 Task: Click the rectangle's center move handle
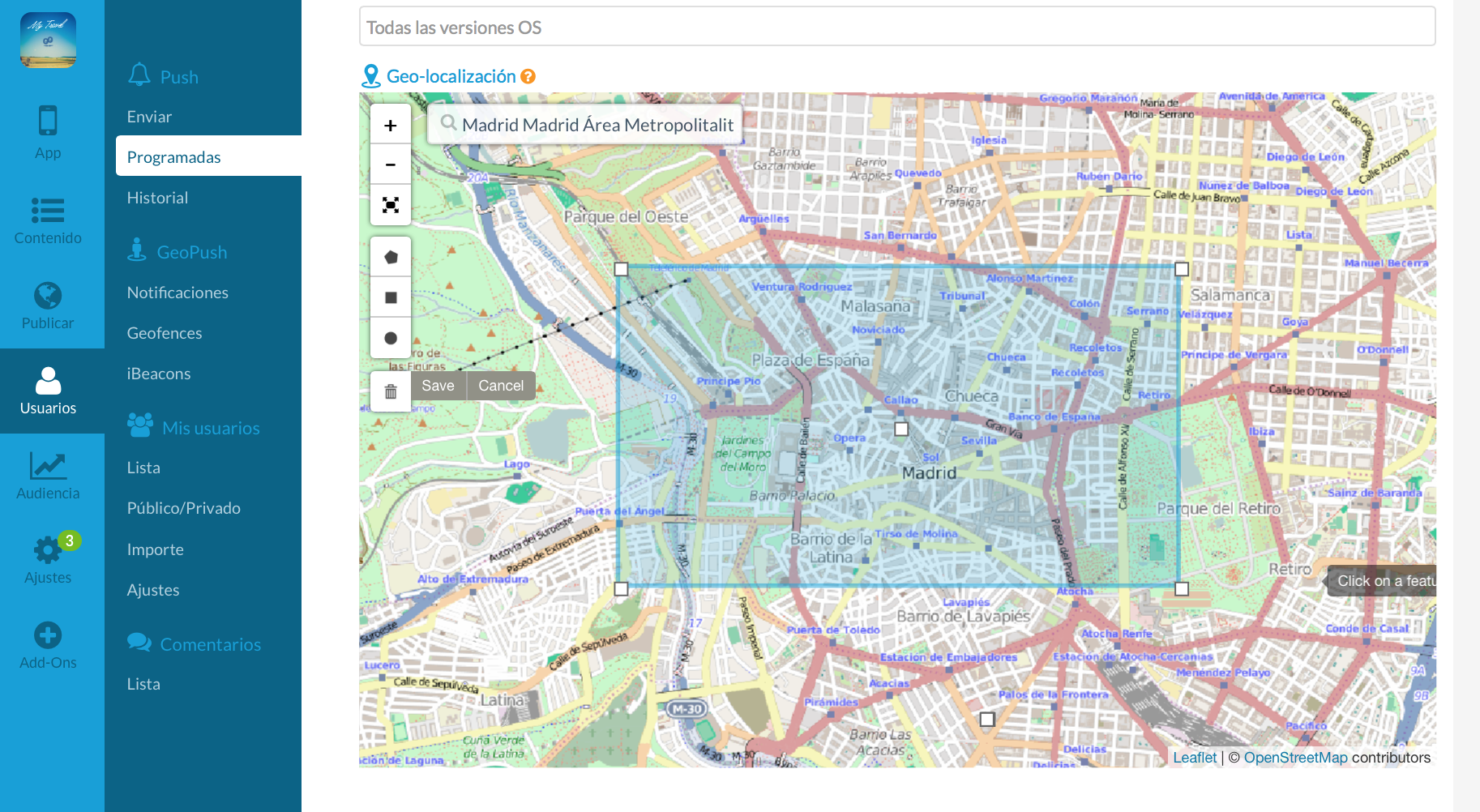pyautogui.click(x=901, y=429)
